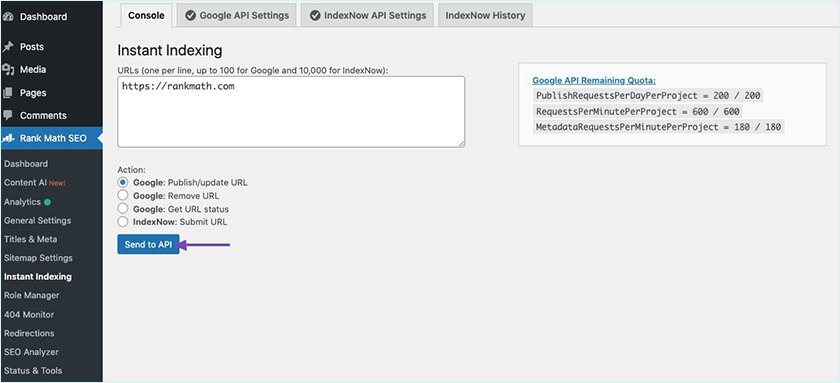The width and height of the screenshot is (840, 383).
Task: Click the https://rankmath.com URL text
Action: click(x=178, y=86)
